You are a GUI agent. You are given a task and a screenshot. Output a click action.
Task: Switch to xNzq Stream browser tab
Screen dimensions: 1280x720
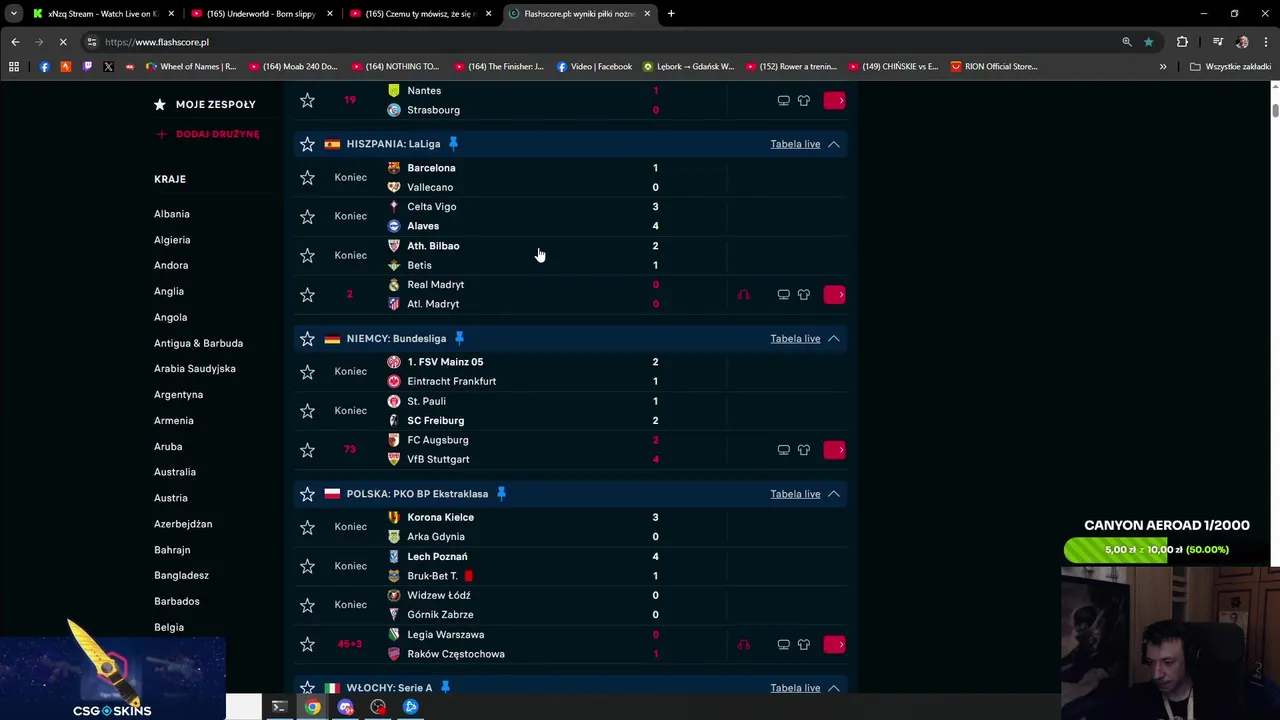point(103,14)
